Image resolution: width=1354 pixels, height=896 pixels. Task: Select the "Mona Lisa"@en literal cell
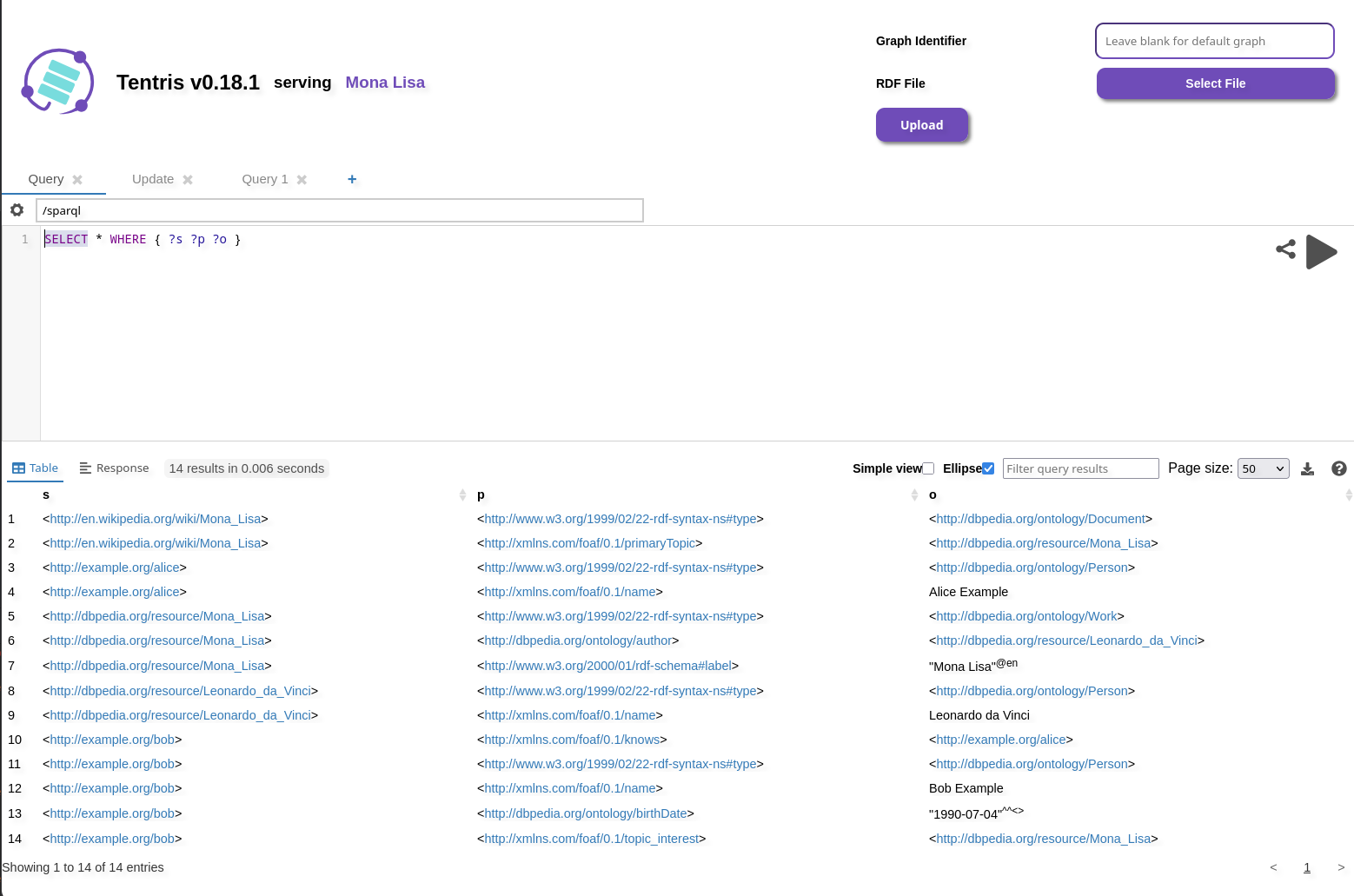click(x=973, y=666)
